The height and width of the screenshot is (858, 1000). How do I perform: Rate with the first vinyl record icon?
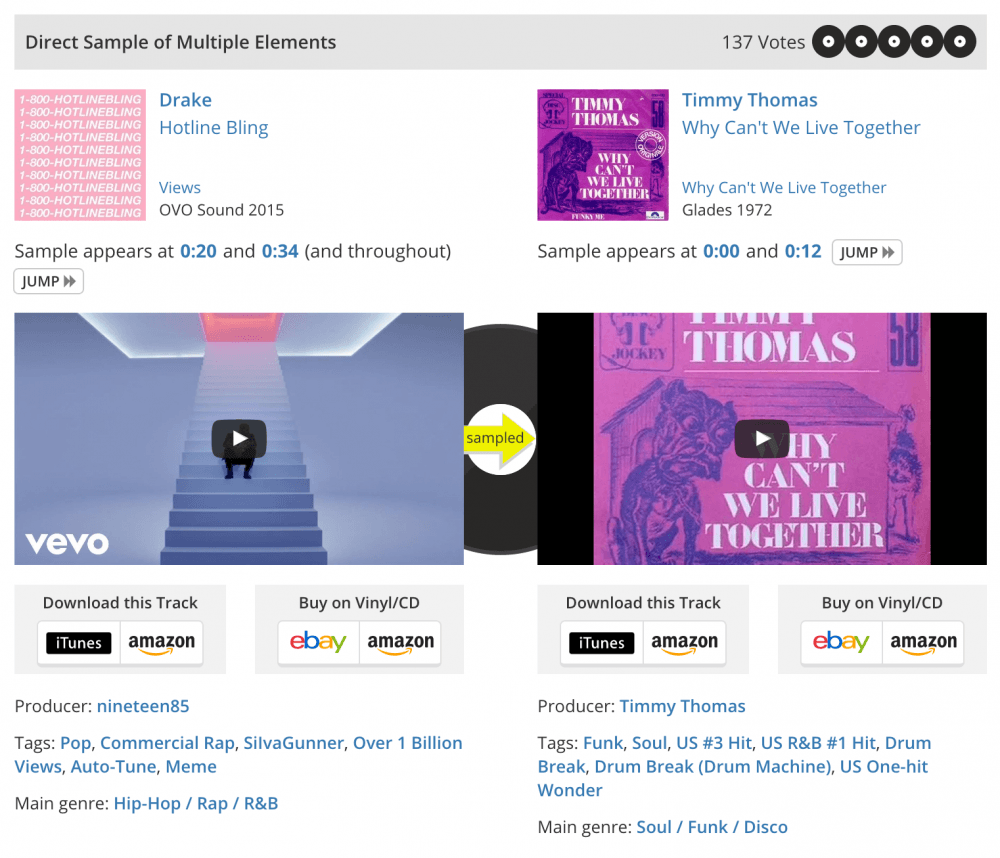[828, 42]
